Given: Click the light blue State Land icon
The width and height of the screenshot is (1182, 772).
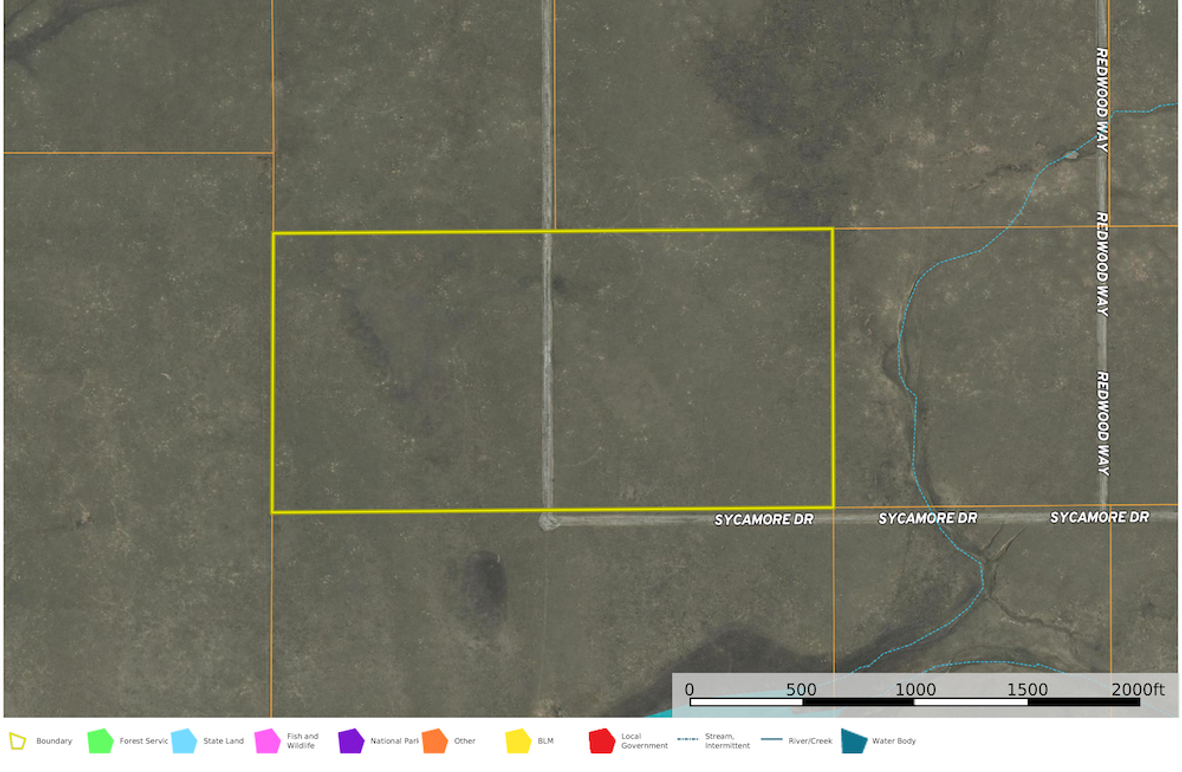Looking at the screenshot, I should (183, 741).
